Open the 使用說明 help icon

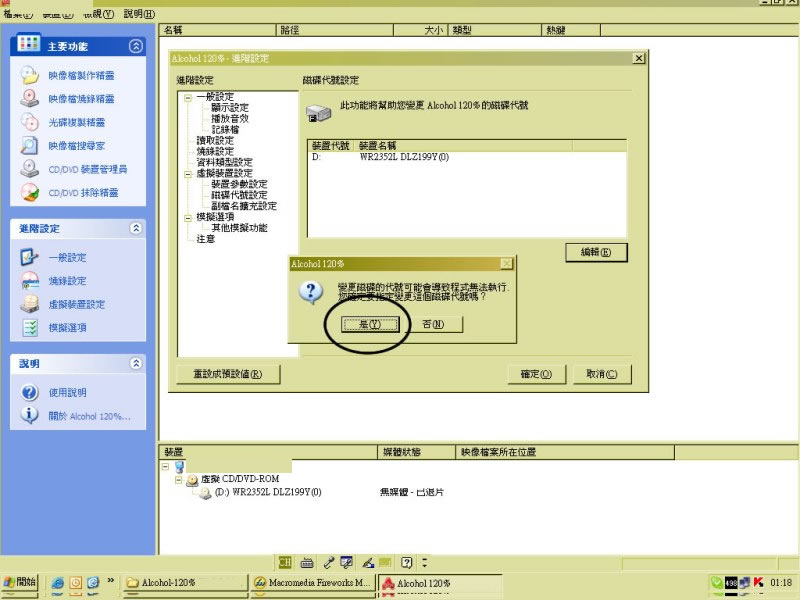(30, 392)
